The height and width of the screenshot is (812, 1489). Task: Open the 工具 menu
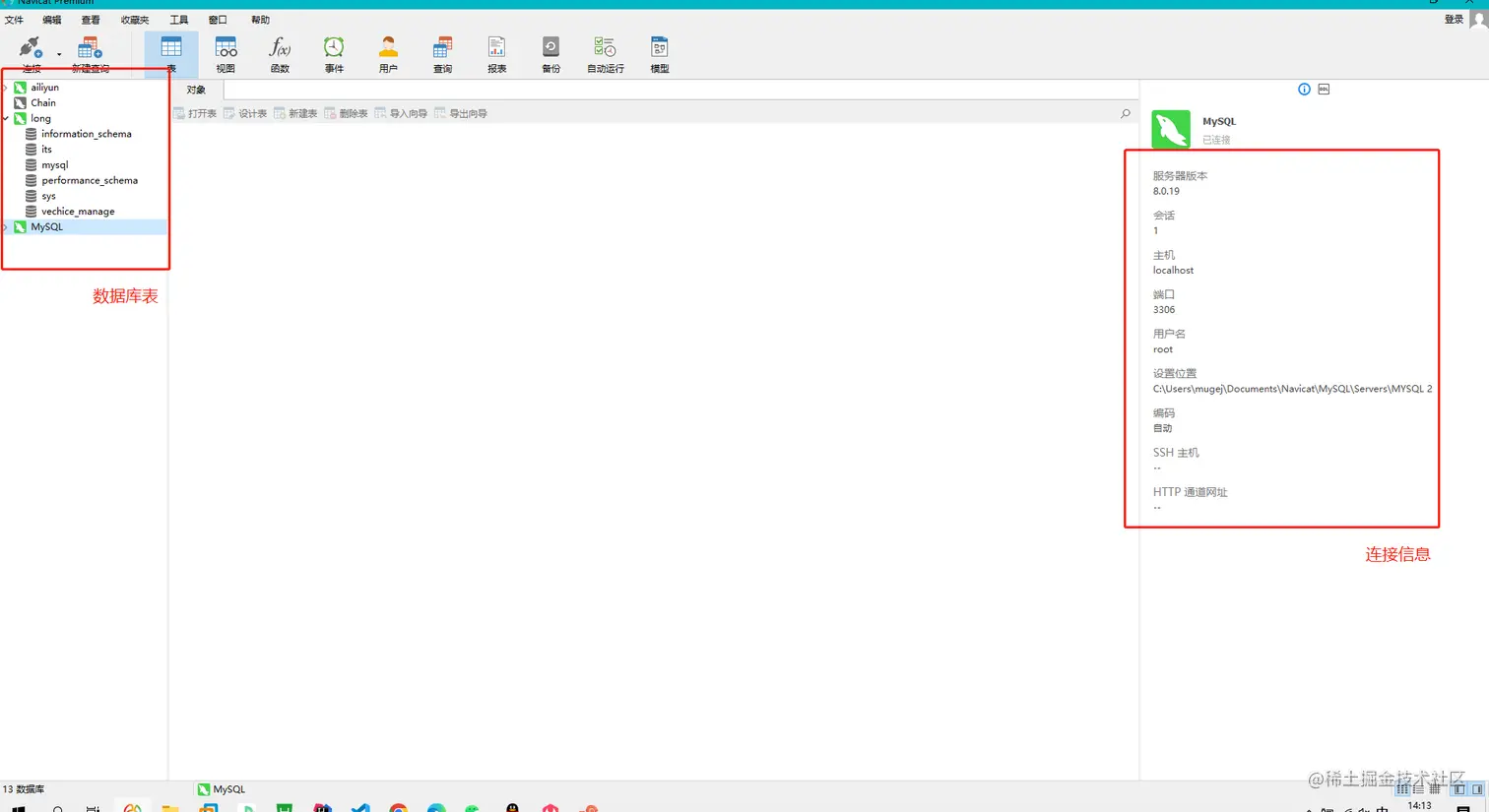click(x=178, y=20)
